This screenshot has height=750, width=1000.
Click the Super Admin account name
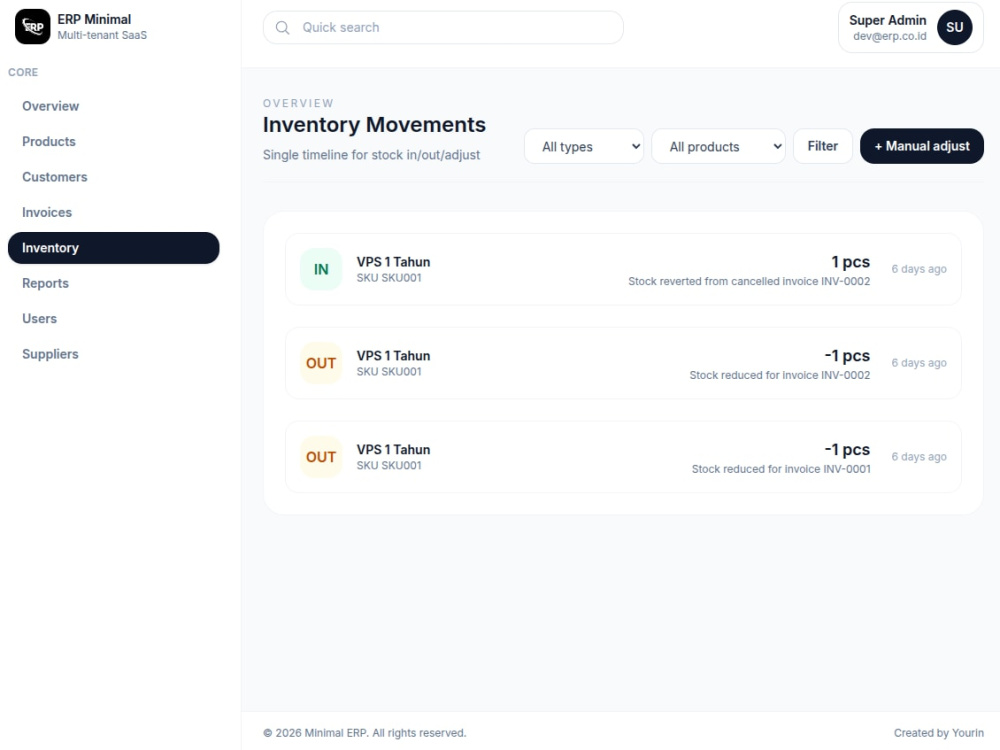click(887, 20)
